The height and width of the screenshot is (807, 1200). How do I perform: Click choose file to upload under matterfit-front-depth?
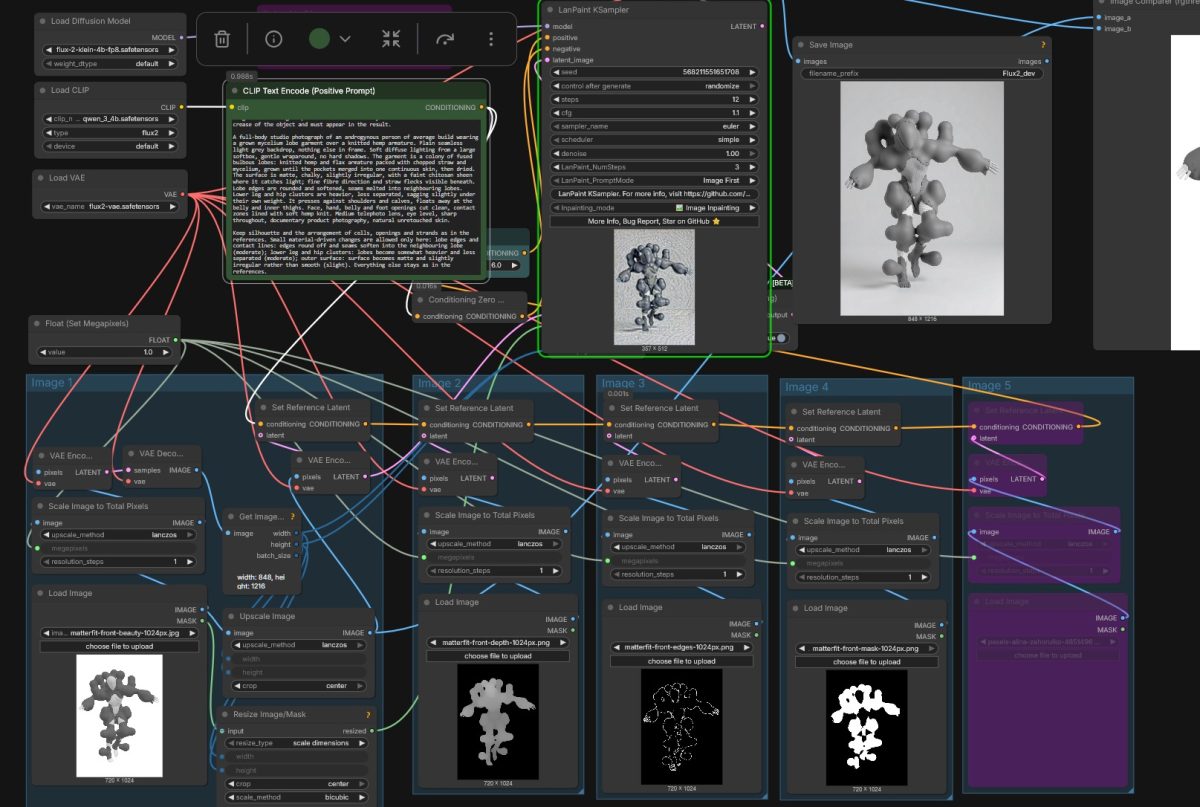click(498, 656)
